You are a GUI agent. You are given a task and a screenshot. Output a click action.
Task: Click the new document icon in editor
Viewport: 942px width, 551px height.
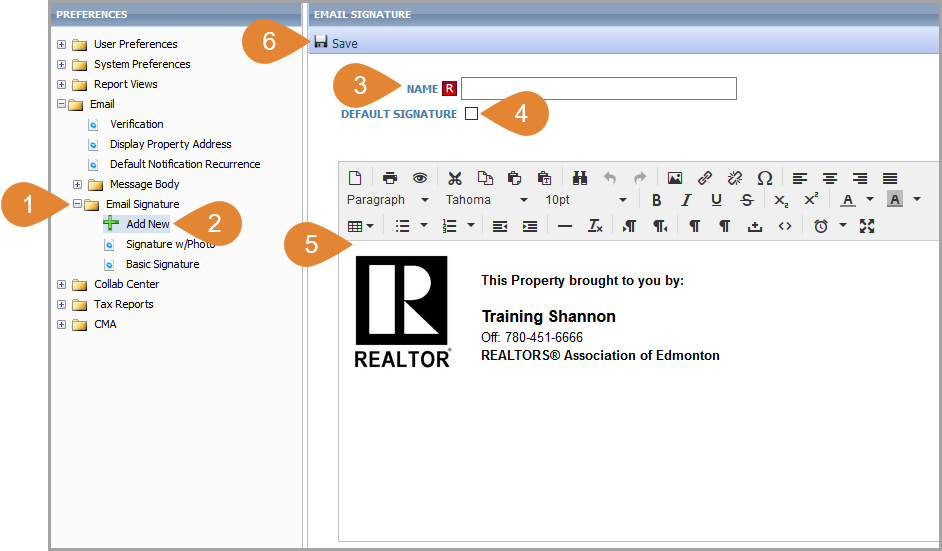tap(355, 178)
